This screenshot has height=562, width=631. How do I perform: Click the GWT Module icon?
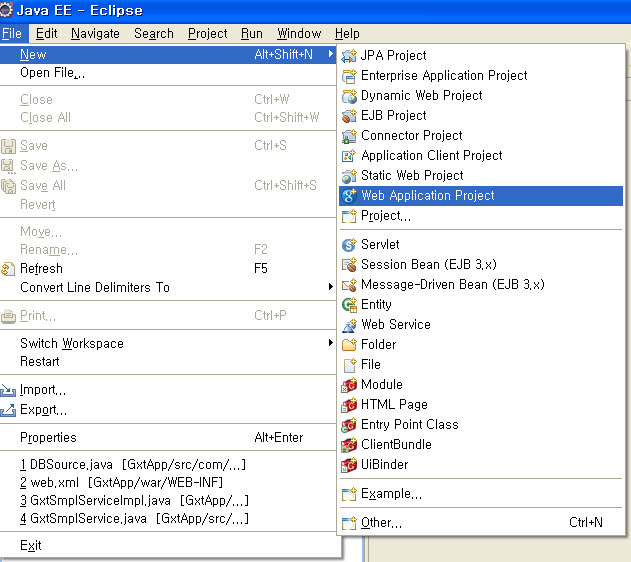[349, 385]
